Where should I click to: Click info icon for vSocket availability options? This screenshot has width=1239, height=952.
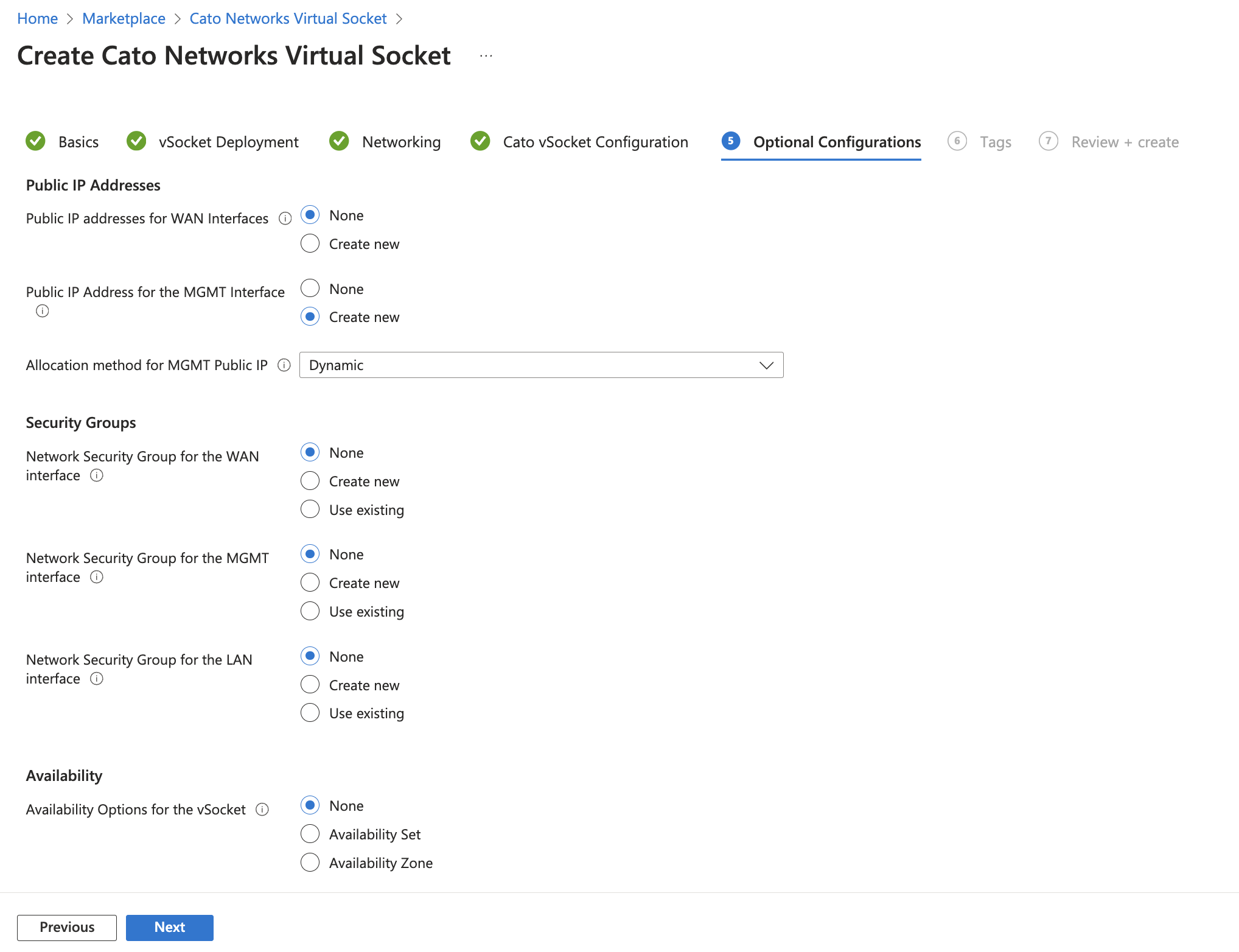263,810
